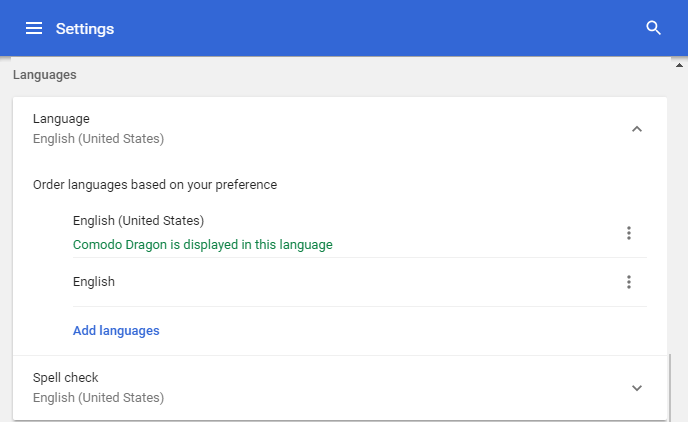688x422 pixels.
Task: Click the scrollbar up arrow
Action: coord(679,65)
